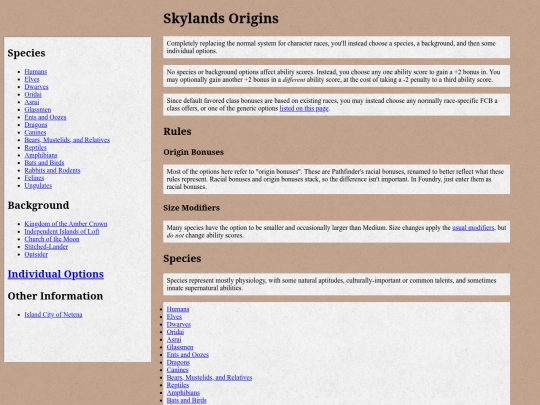Click the paragraph starting 'Most of the options'
Screen dimensions: 540x405
click(x=336, y=179)
